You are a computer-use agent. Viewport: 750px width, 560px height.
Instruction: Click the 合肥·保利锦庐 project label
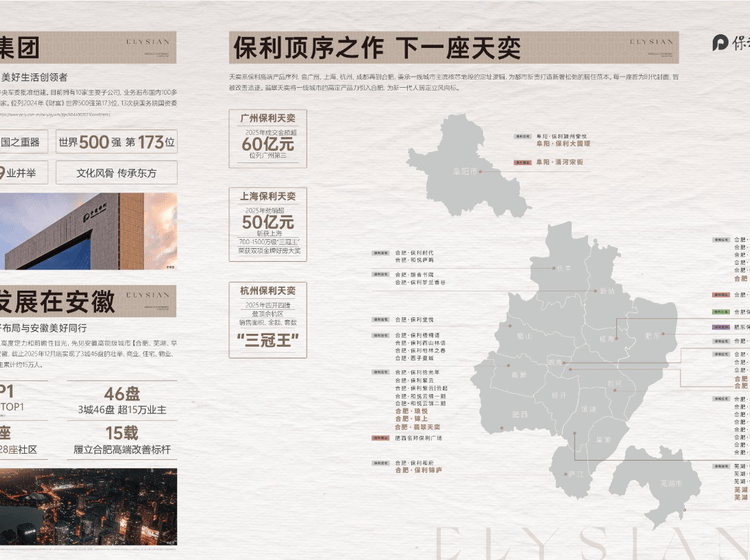tap(419, 470)
